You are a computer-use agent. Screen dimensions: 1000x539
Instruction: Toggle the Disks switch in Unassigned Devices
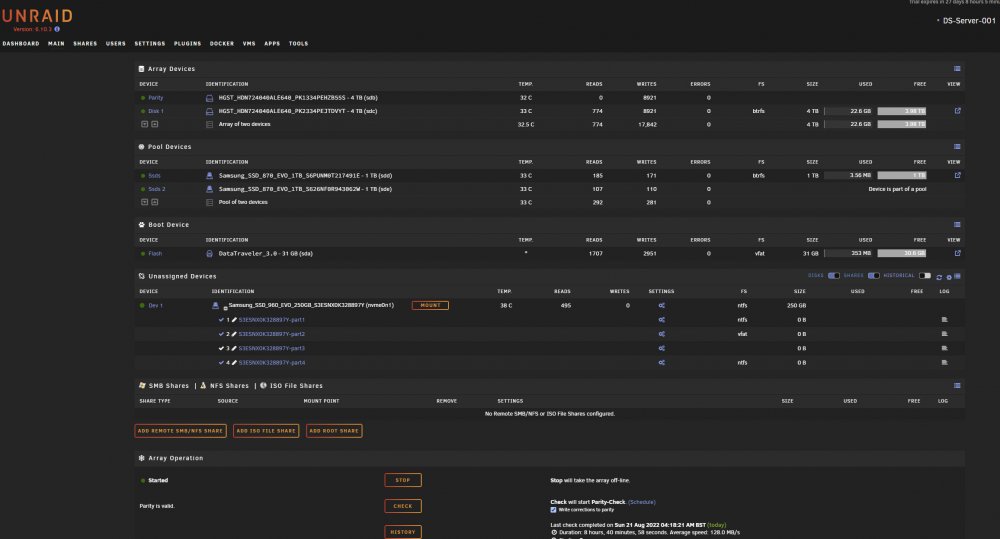[834, 276]
